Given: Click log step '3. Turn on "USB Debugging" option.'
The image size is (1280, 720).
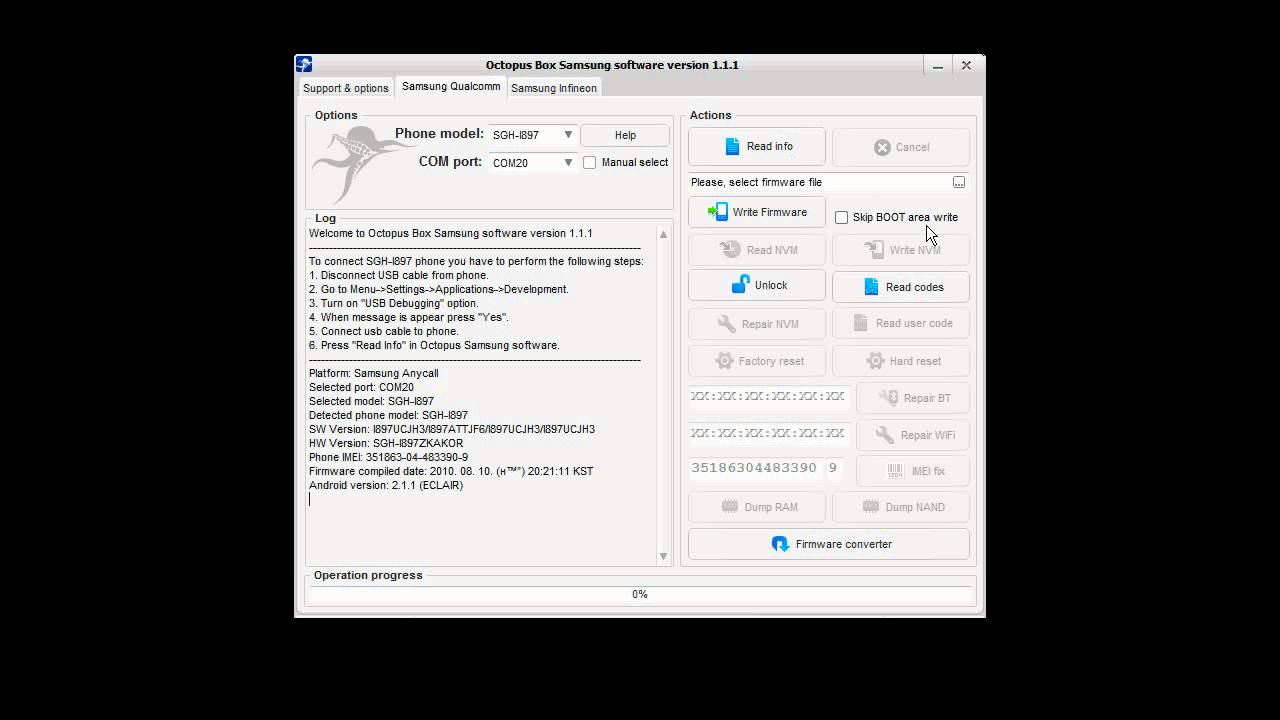Looking at the screenshot, I should (x=394, y=303).
